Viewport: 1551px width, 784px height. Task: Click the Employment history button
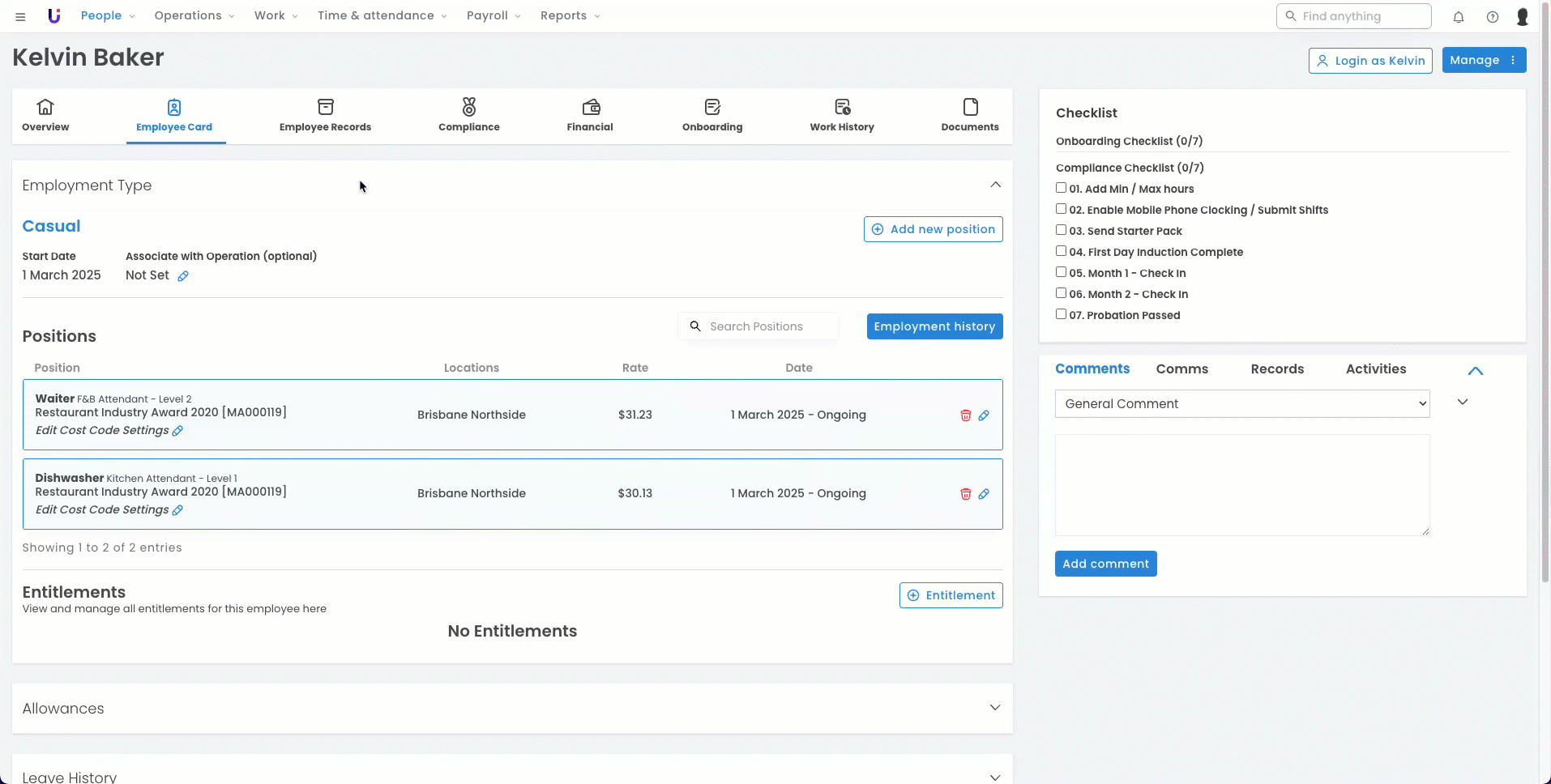click(x=934, y=326)
